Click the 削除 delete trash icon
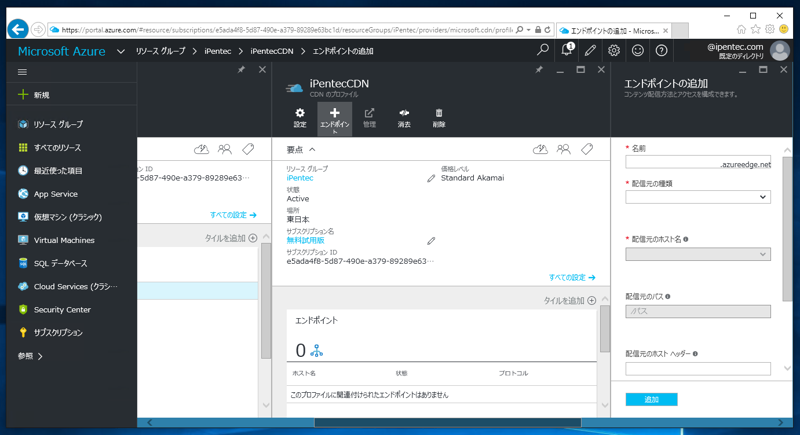Screen dimensions: 800x435 [x=439, y=118]
